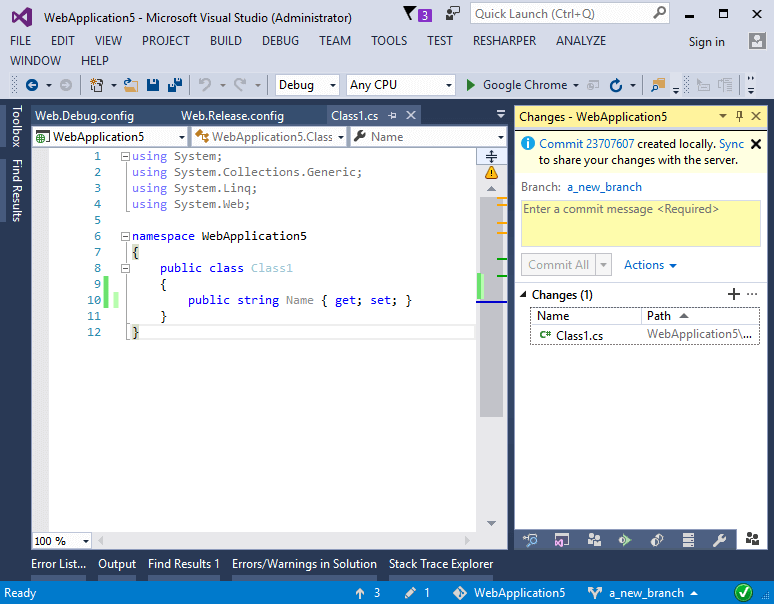Click the Navigate Backward arrow icon

[32, 85]
